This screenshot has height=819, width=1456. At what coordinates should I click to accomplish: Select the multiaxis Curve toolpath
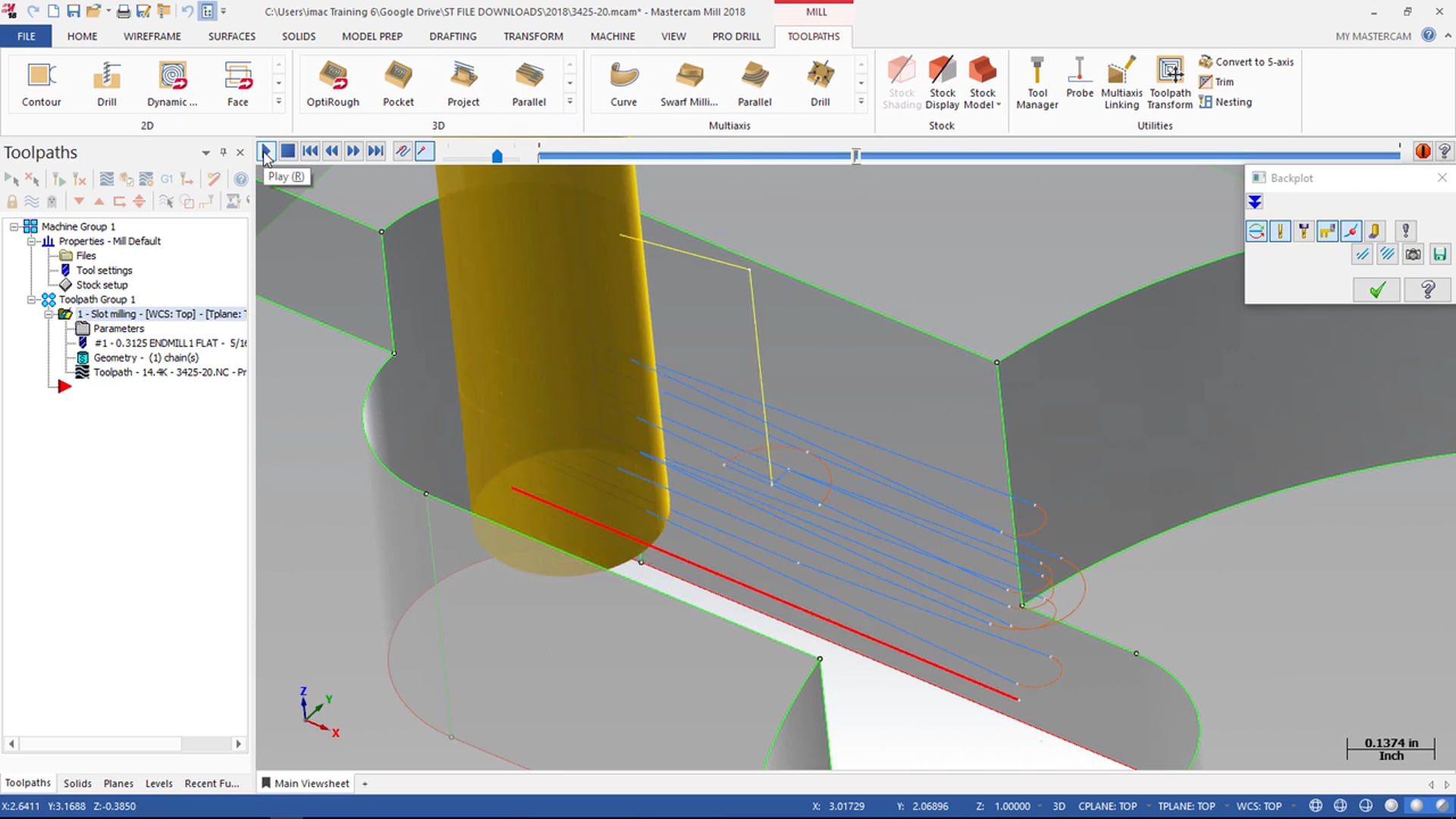[x=623, y=83]
